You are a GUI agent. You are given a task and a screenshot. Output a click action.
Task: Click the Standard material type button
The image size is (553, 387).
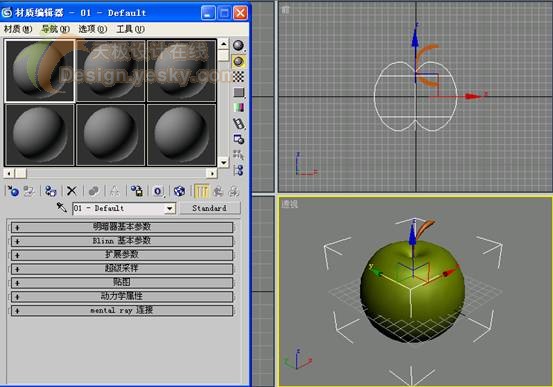click(x=210, y=208)
